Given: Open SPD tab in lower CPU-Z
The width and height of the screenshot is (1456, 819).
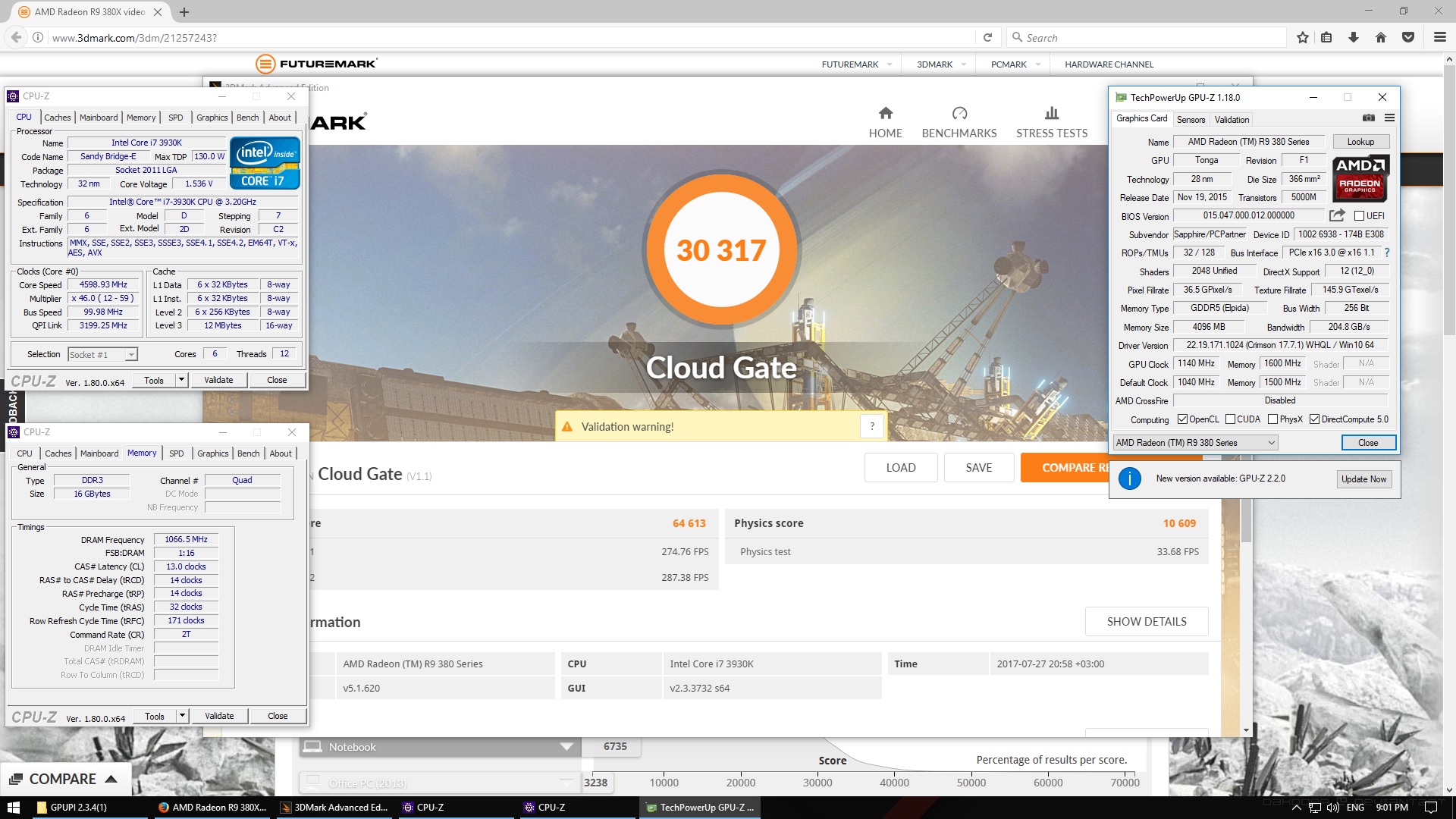Looking at the screenshot, I should (x=177, y=453).
